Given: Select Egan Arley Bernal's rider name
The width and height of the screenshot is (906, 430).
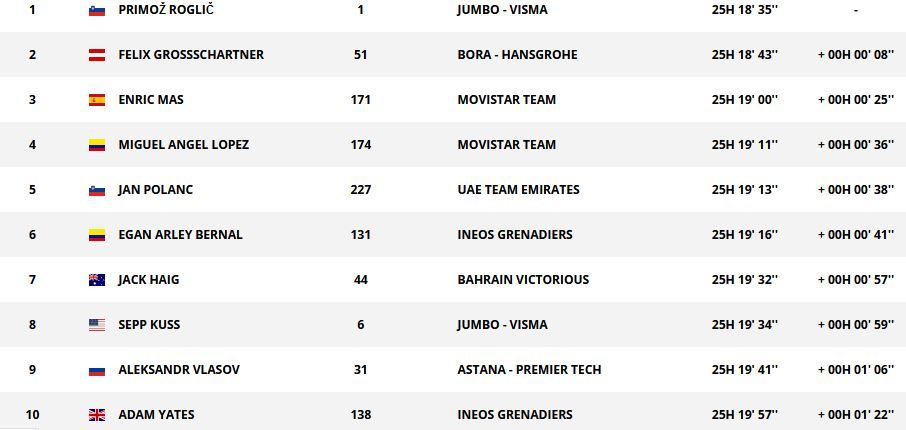Looking at the screenshot, I should pyautogui.click(x=180, y=235).
